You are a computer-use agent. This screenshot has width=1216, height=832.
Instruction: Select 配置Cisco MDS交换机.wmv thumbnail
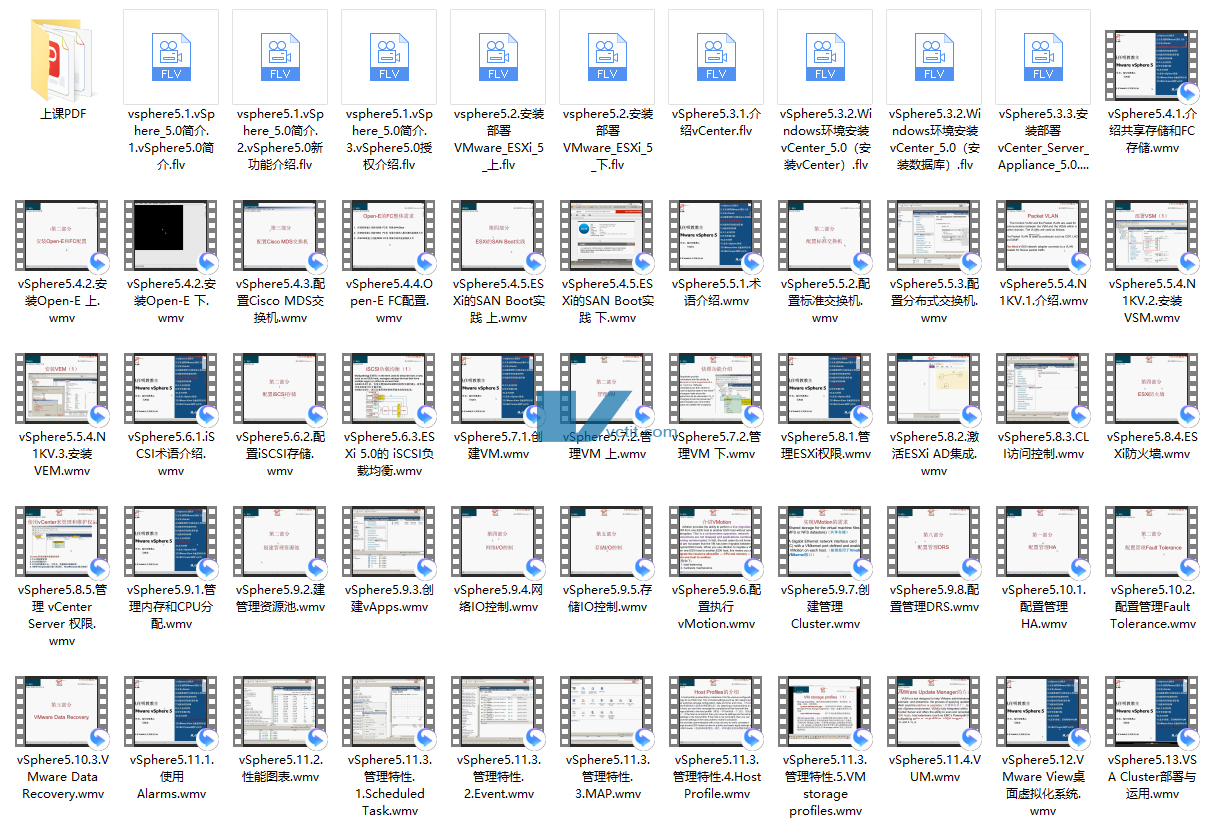click(280, 236)
